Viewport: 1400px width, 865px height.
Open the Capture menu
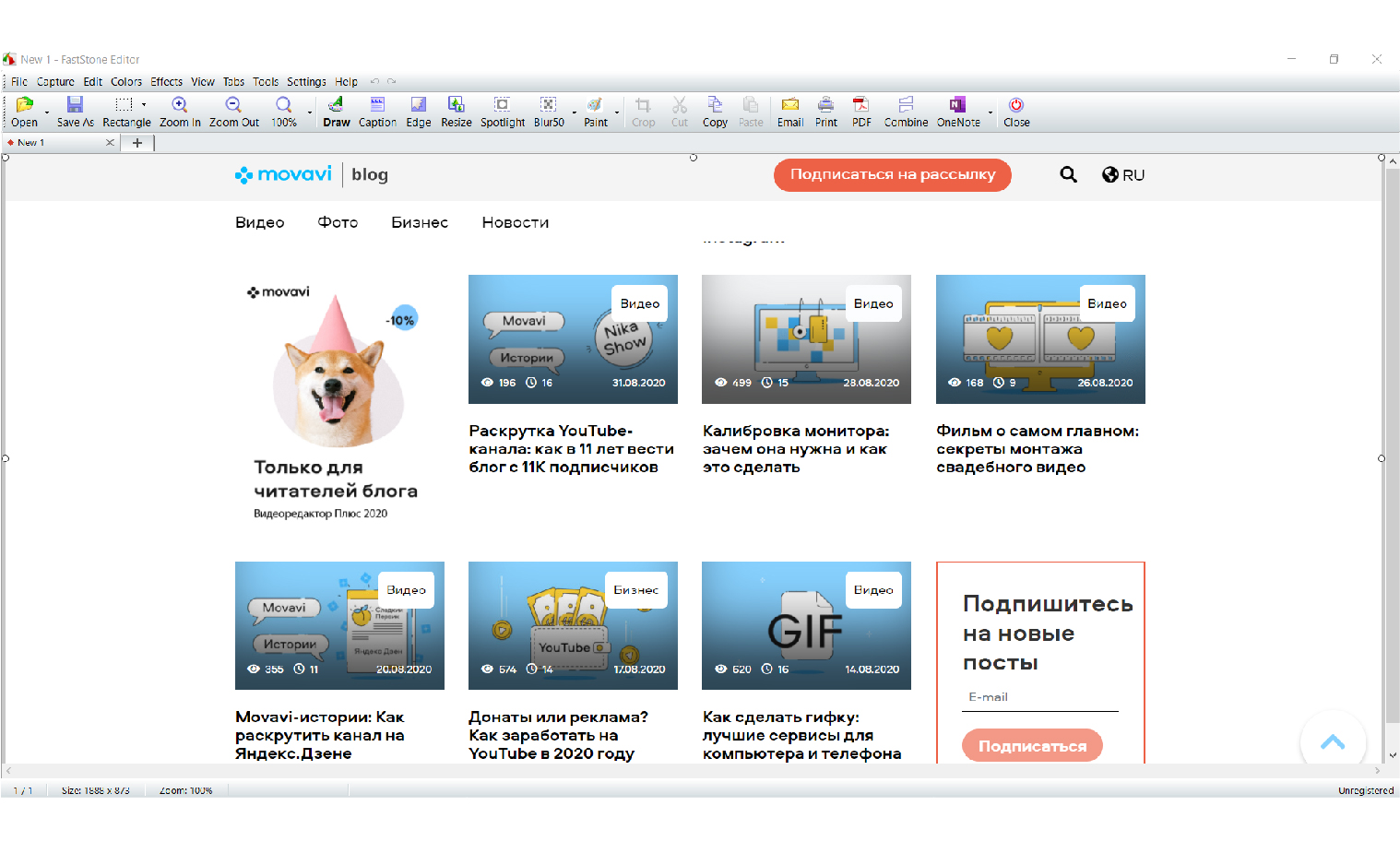pos(55,82)
